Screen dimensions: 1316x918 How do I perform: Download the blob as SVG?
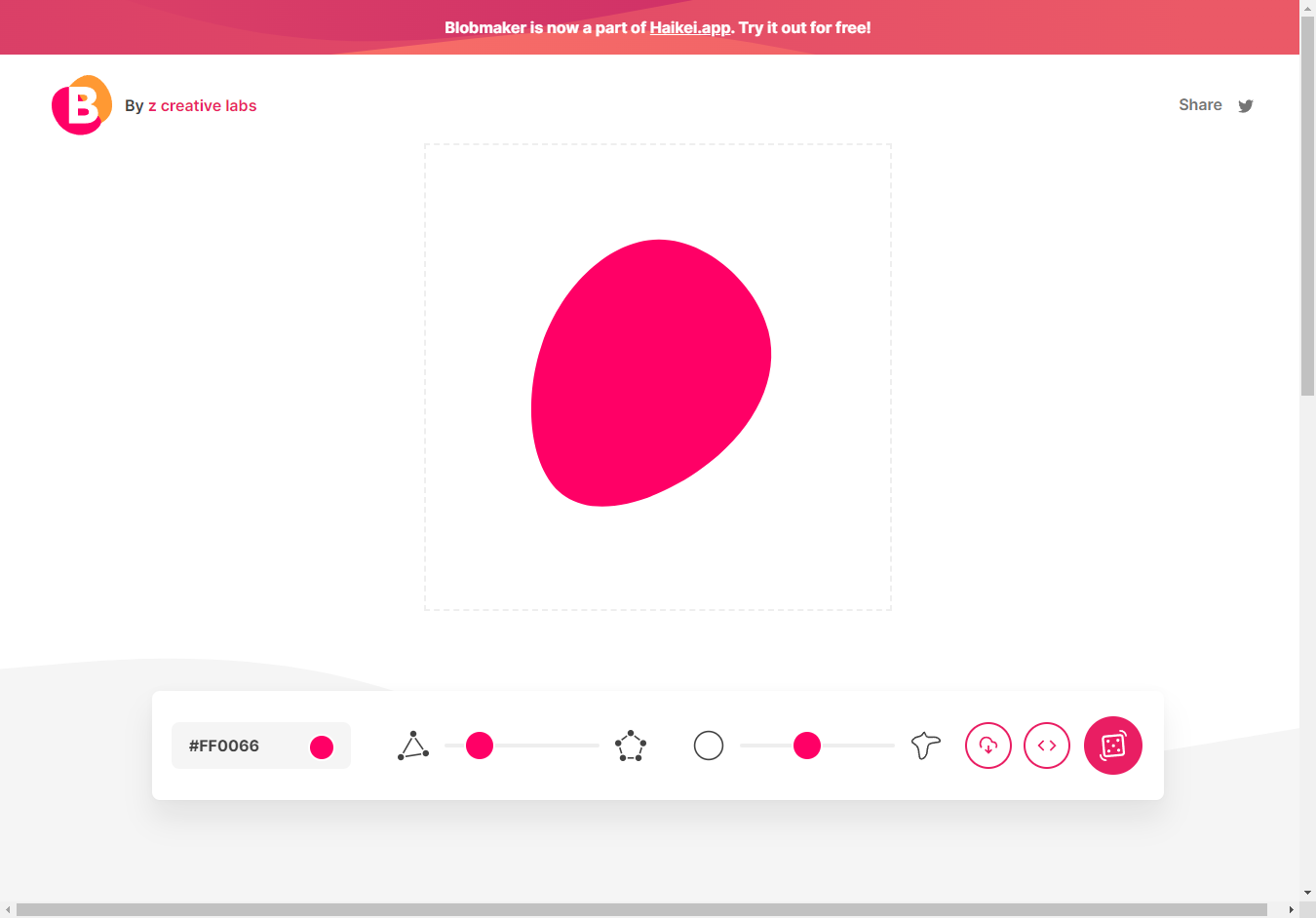coord(988,746)
